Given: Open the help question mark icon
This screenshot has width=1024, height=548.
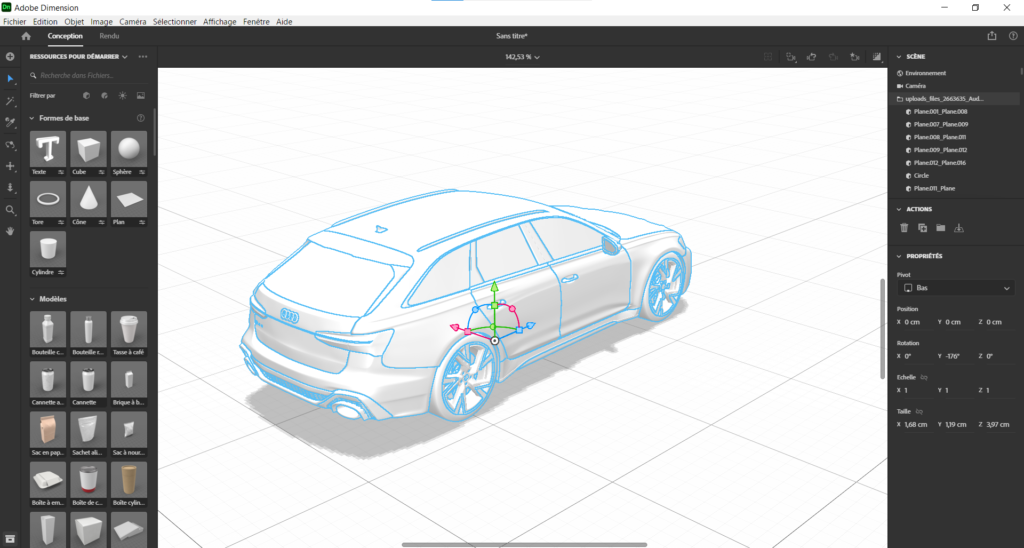Looking at the screenshot, I should (x=1013, y=36).
